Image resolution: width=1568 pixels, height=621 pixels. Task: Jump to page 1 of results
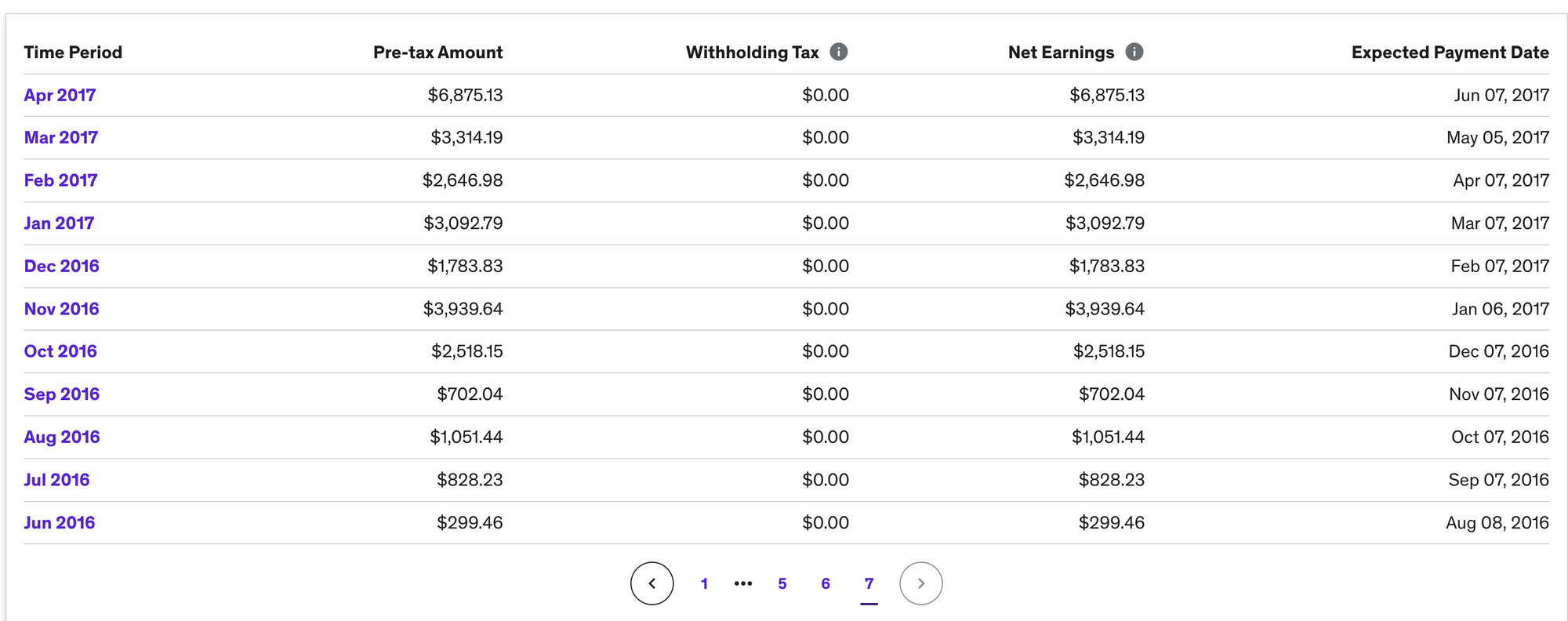(704, 583)
